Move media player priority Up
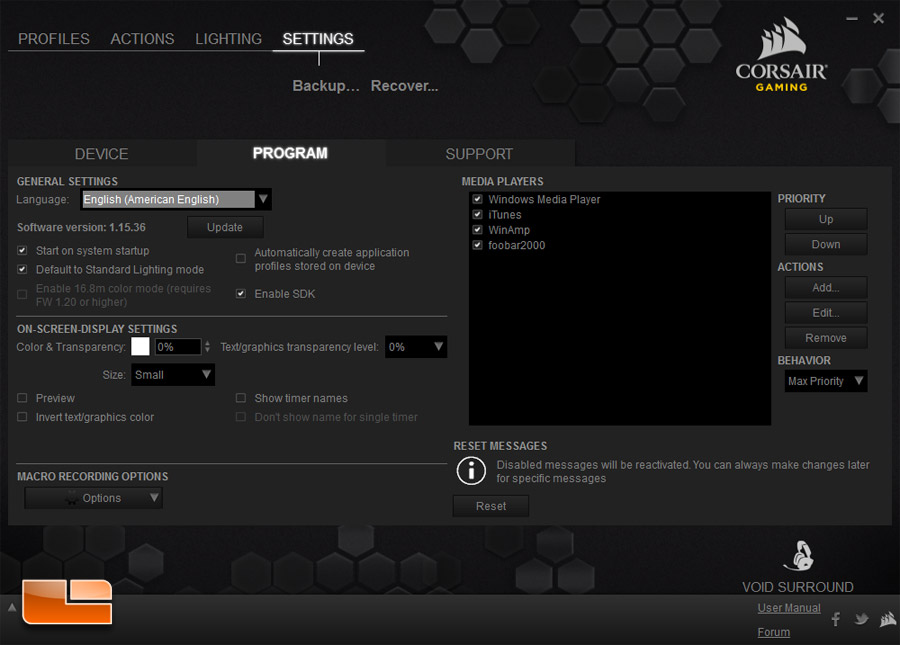Image resolution: width=900 pixels, height=645 pixels. tap(826, 219)
